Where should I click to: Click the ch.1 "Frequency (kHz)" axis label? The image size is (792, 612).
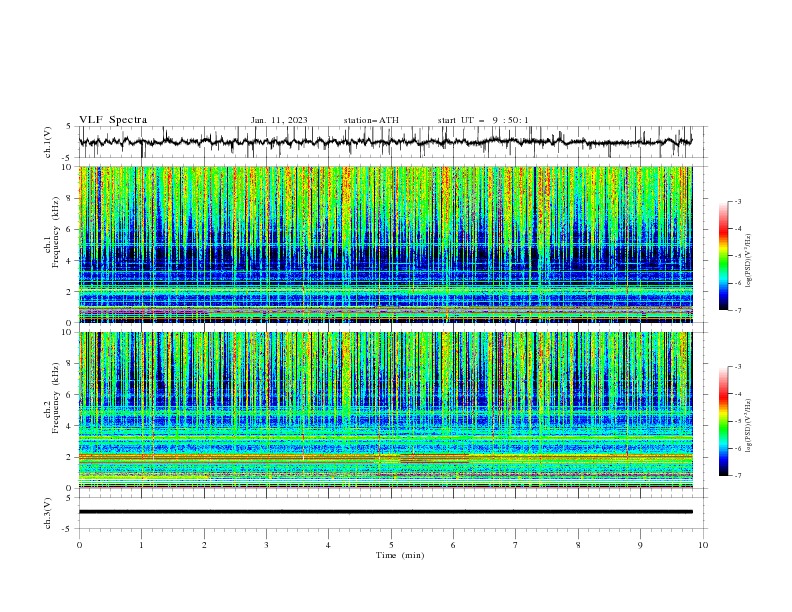56,233
